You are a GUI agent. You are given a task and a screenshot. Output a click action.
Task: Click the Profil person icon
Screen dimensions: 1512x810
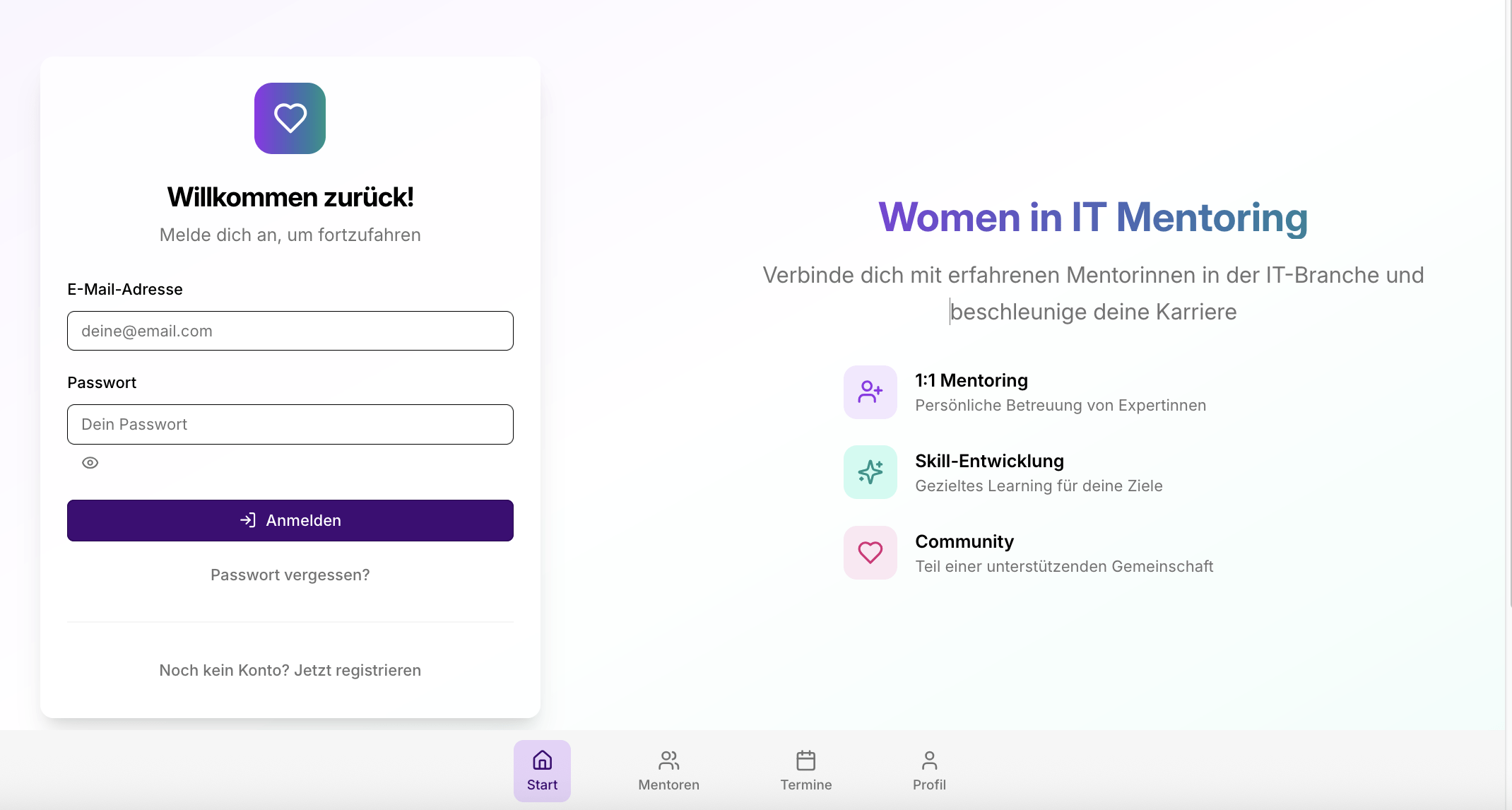point(929,761)
